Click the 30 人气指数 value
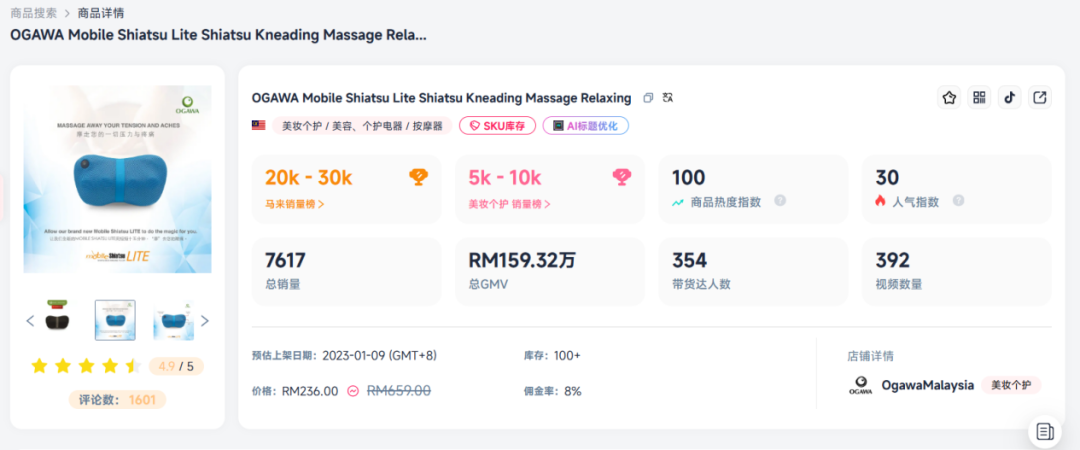This screenshot has height=450, width=1080. pos(887,178)
